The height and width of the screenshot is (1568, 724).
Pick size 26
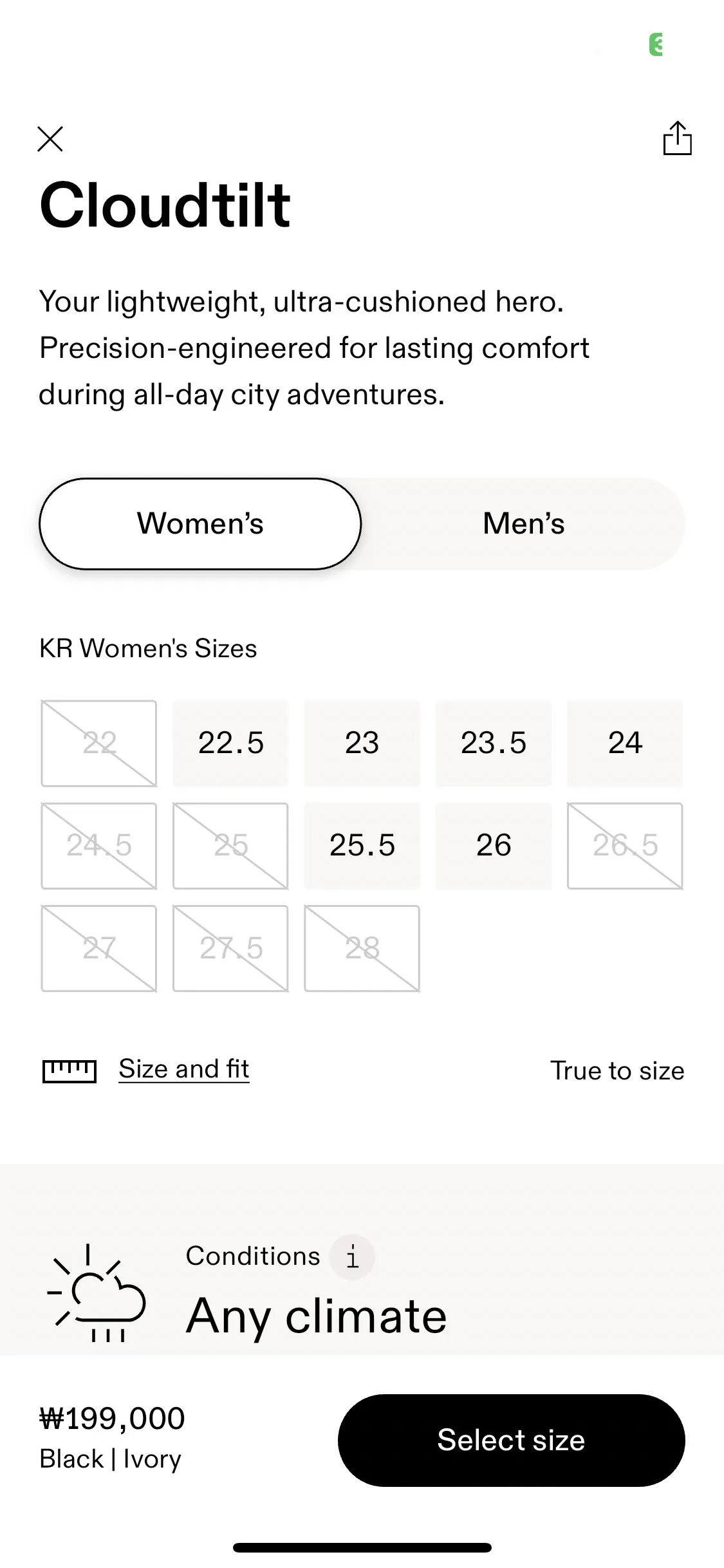point(494,846)
